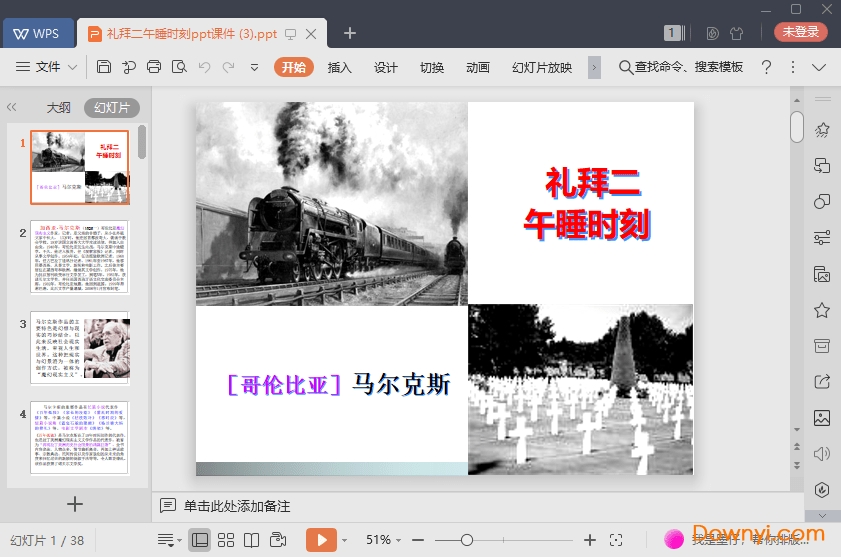The image size is (841, 557).
Task: Click the 未登录 login button
Action: (x=800, y=32)
